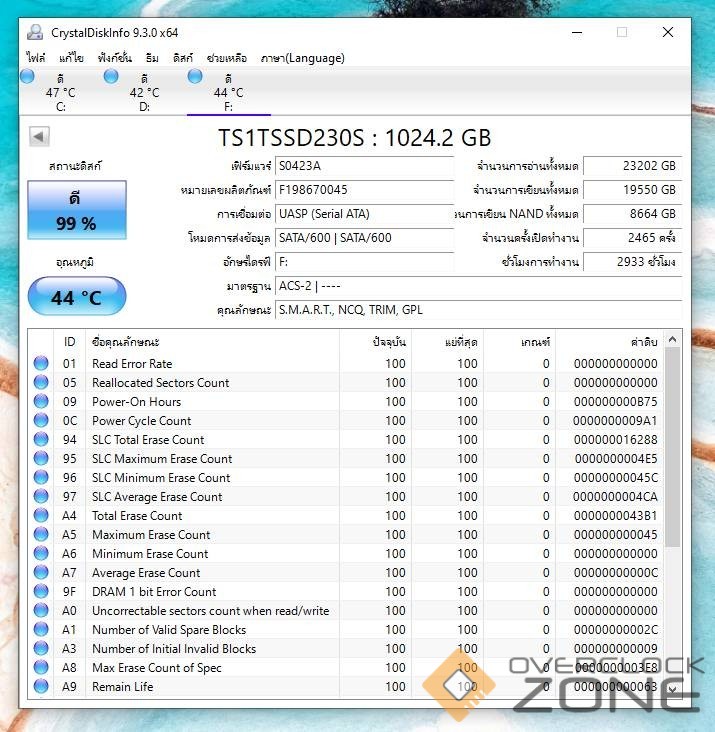
Task: Click the status icon for Total Erase Count row
Action: (41, 515)
